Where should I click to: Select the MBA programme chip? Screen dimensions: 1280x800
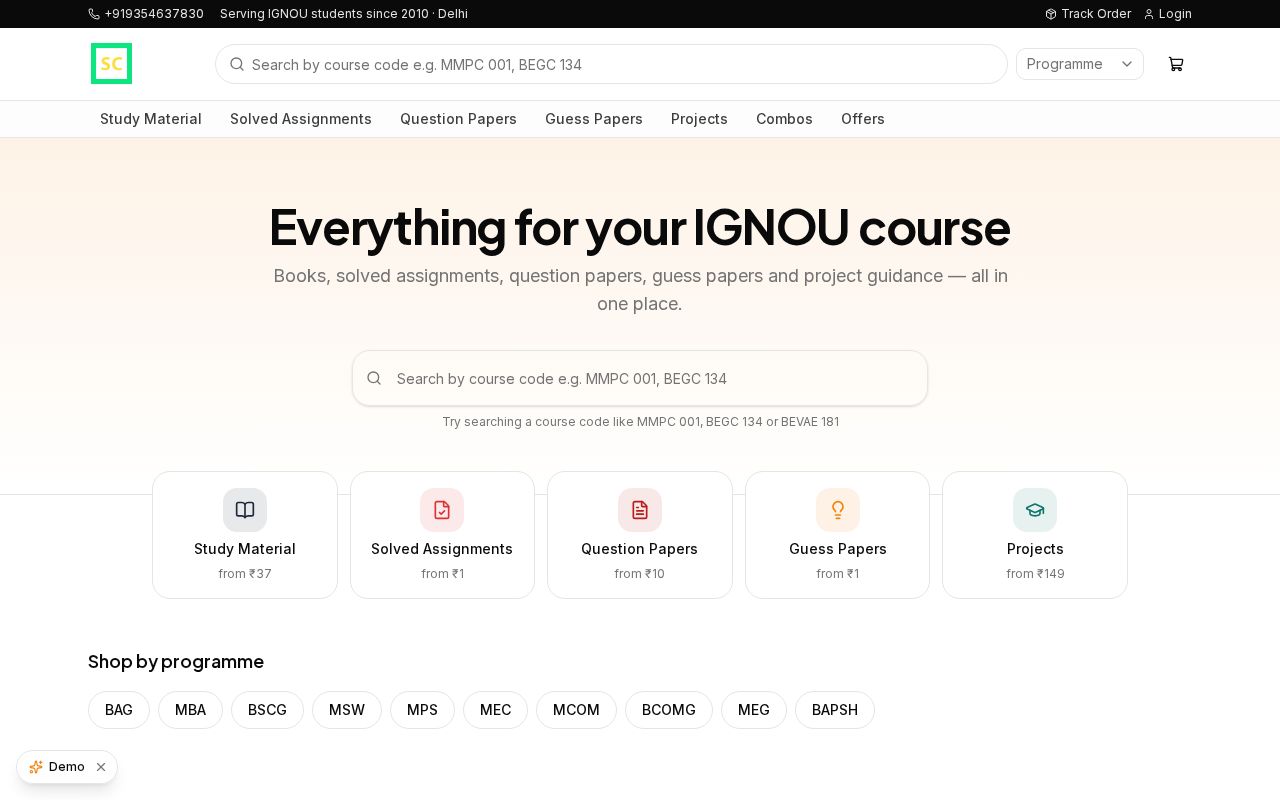[190, 710]
